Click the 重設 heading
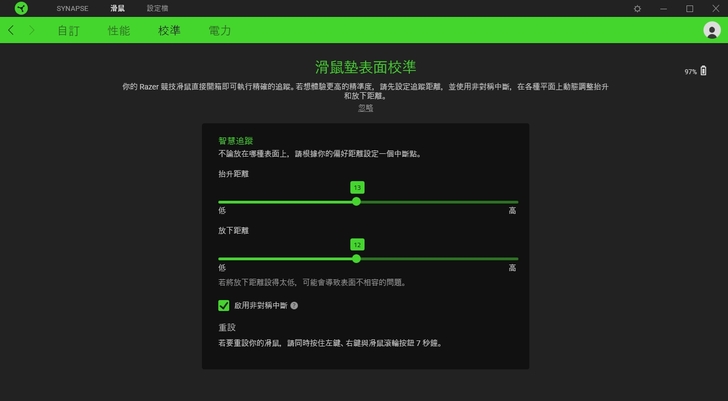The width and height of the screenshot is (728, 401). pos(227,327)
